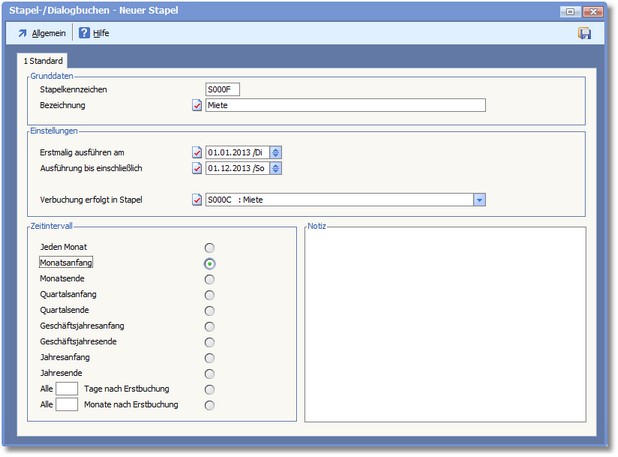The width and height of the screenshot is (618, 457).
Task: Switch to the 1 Standard tab
Action: (x=44, y=61)
